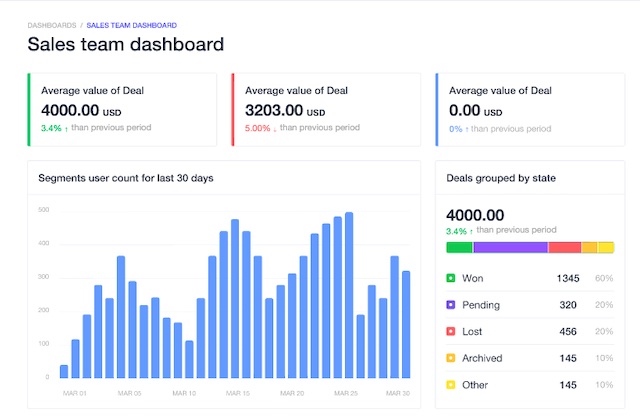Open the DASHBOARDS breadcrumb link
The width and height of the screenshot is (640, 420).
(52, 25)
